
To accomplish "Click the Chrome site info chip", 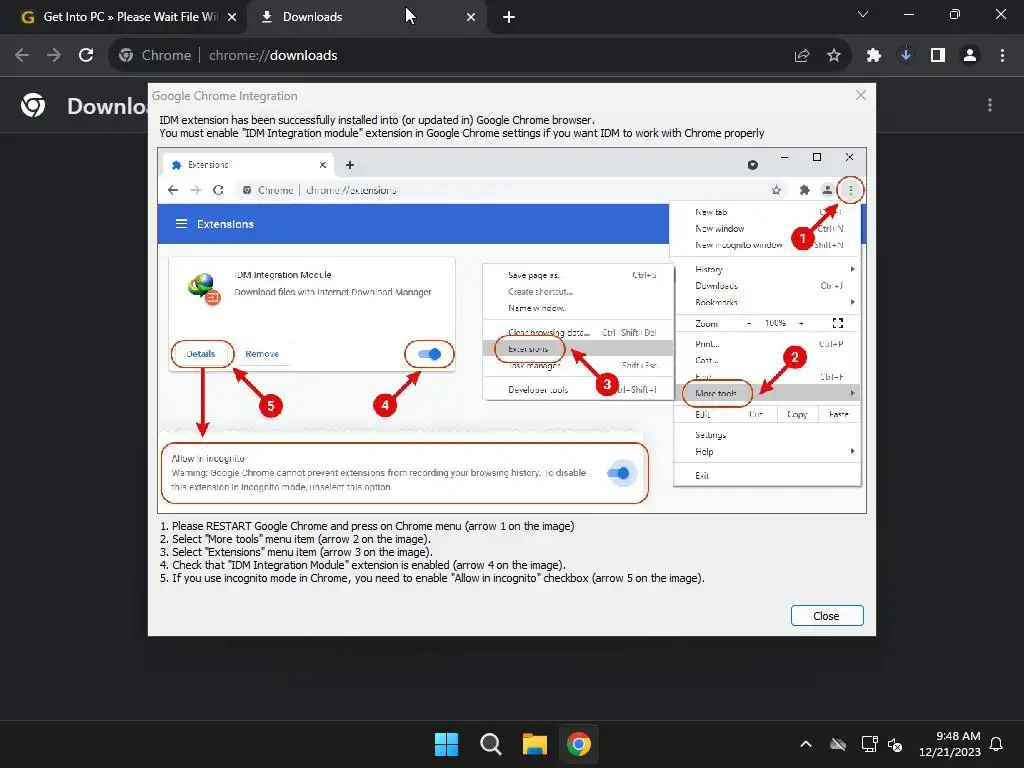I will [155, 56].
